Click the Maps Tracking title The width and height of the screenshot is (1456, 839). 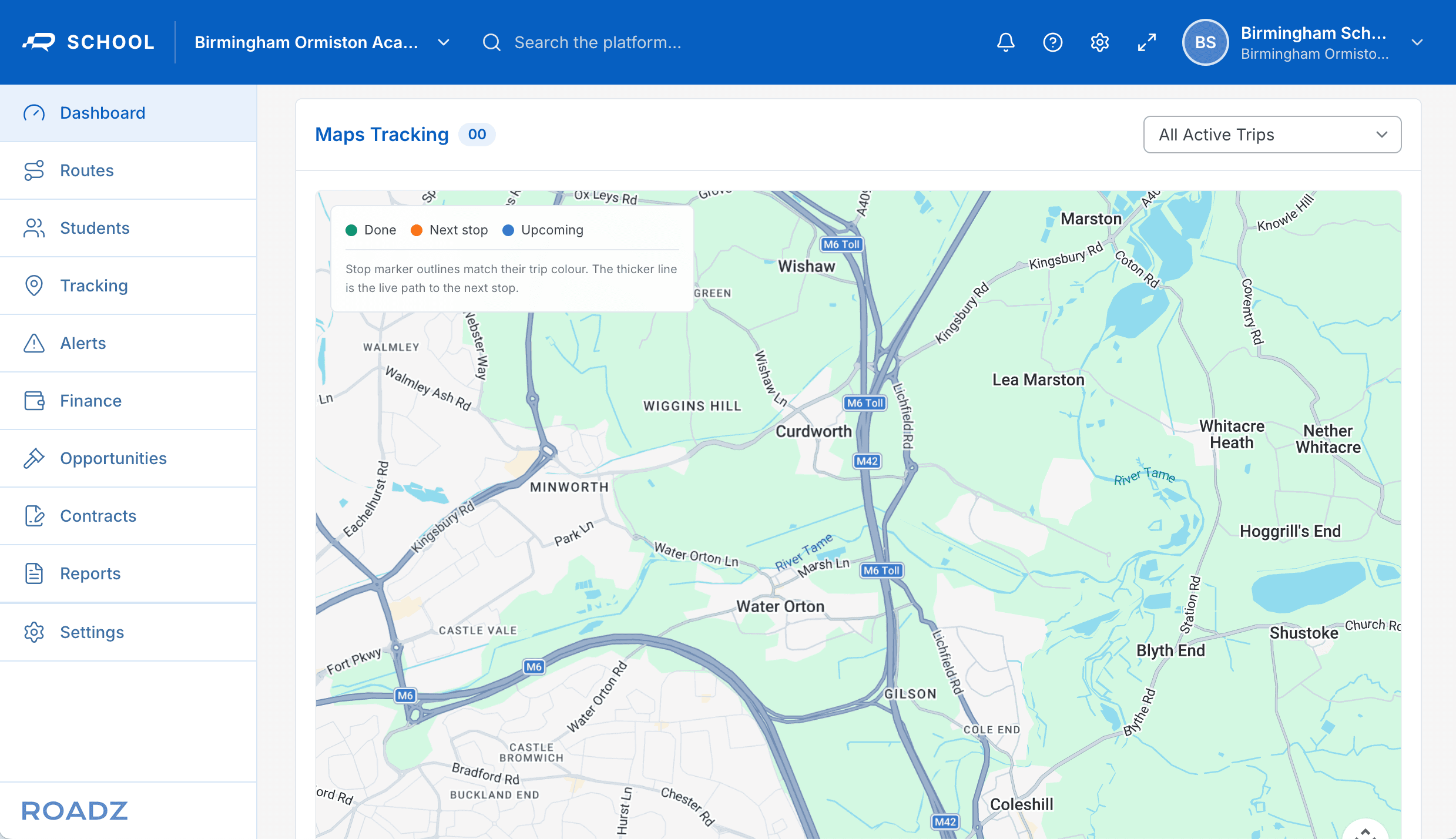(x=382, y=135)
